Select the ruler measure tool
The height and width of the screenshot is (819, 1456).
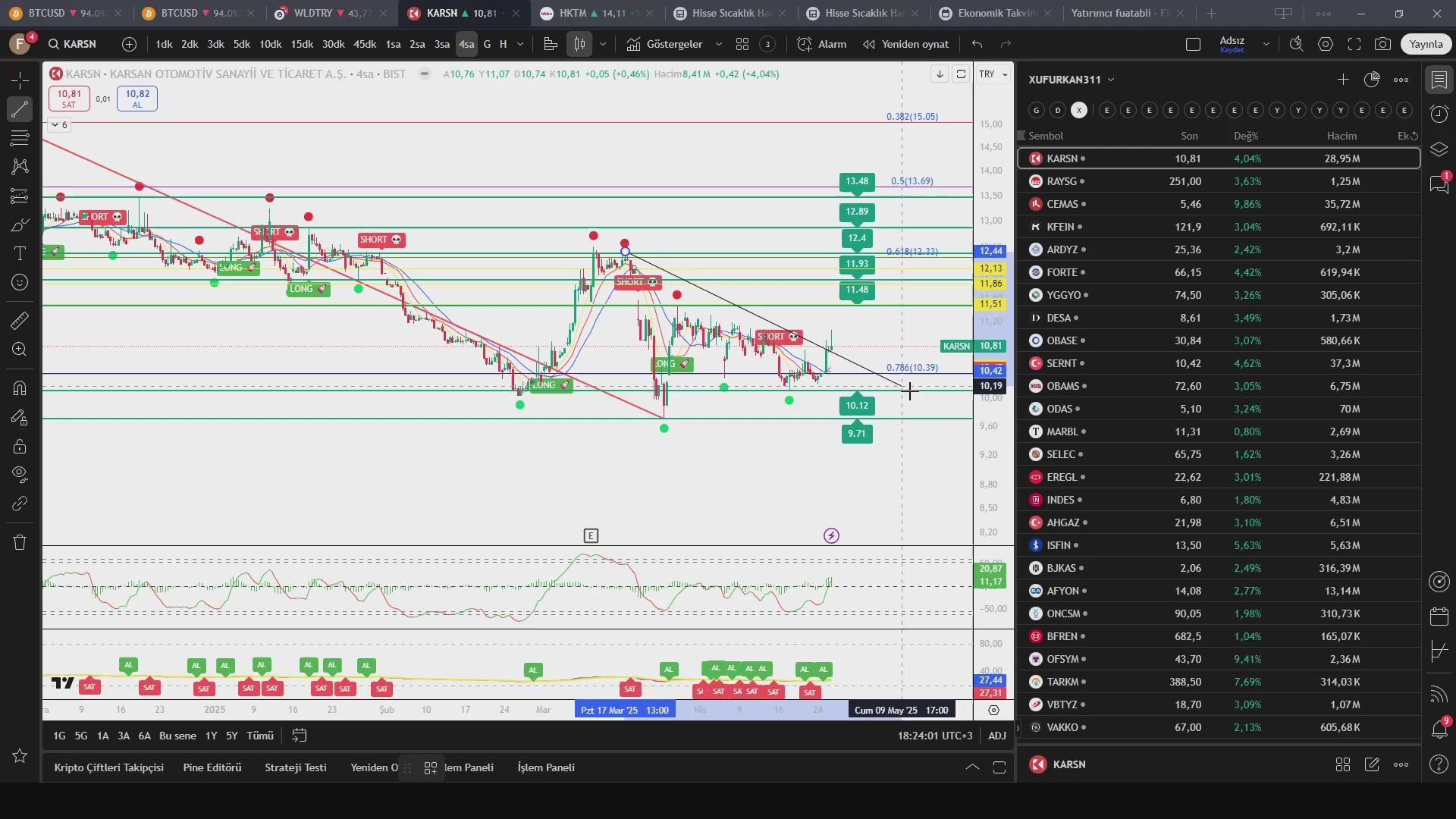point(20,321)
